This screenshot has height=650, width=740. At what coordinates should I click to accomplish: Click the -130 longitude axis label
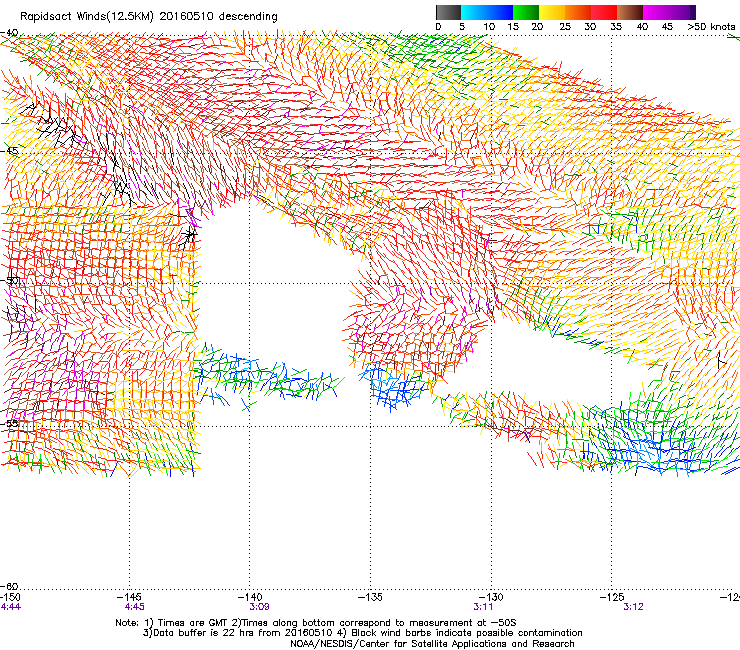tap(491, 597)
